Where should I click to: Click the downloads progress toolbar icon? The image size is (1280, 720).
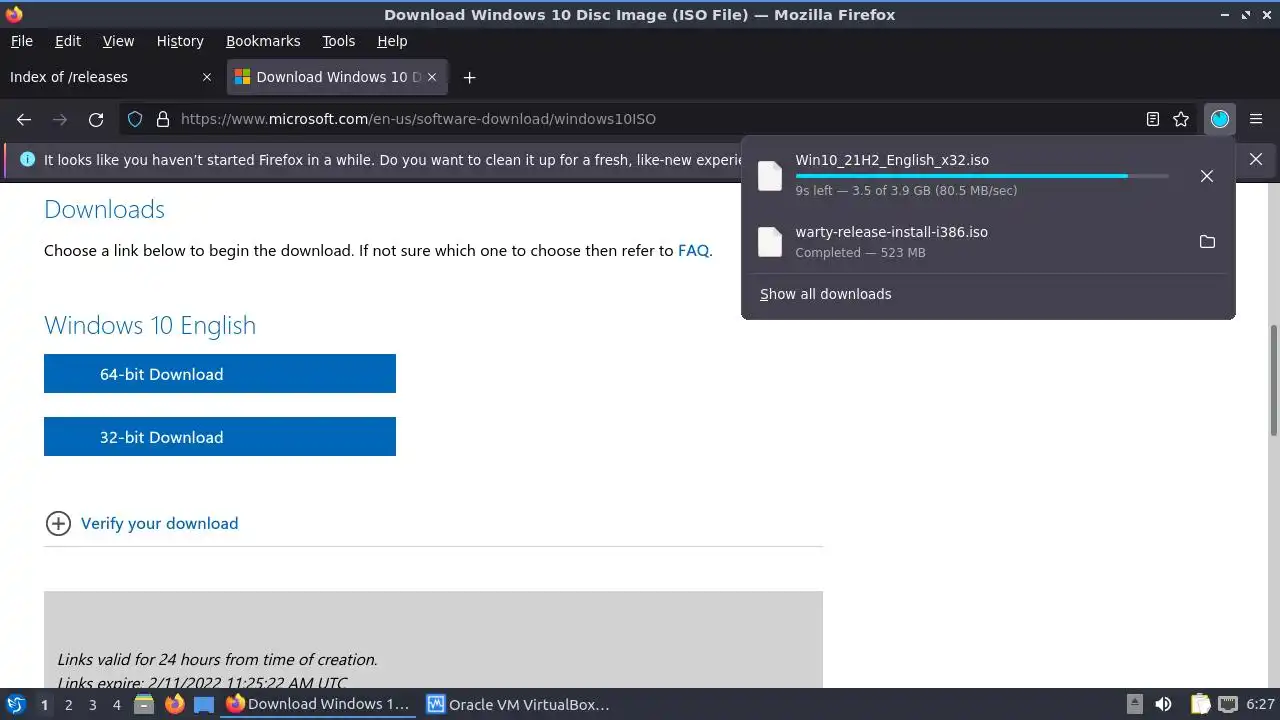[1219, 119]
